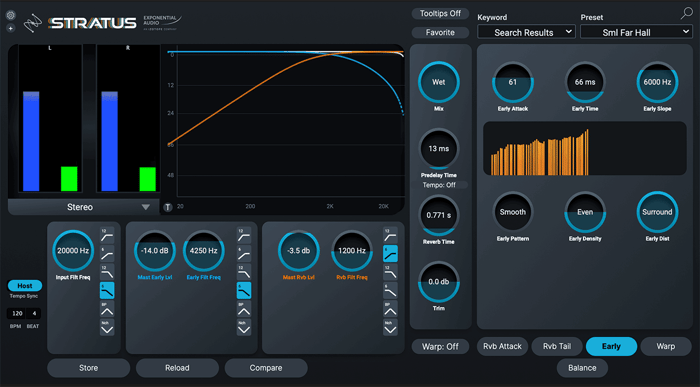This screenshot has height=387, width=700.
Task: Click the Early Attack 61 knob
Action: pyautogui.click(x=512, y=82)
